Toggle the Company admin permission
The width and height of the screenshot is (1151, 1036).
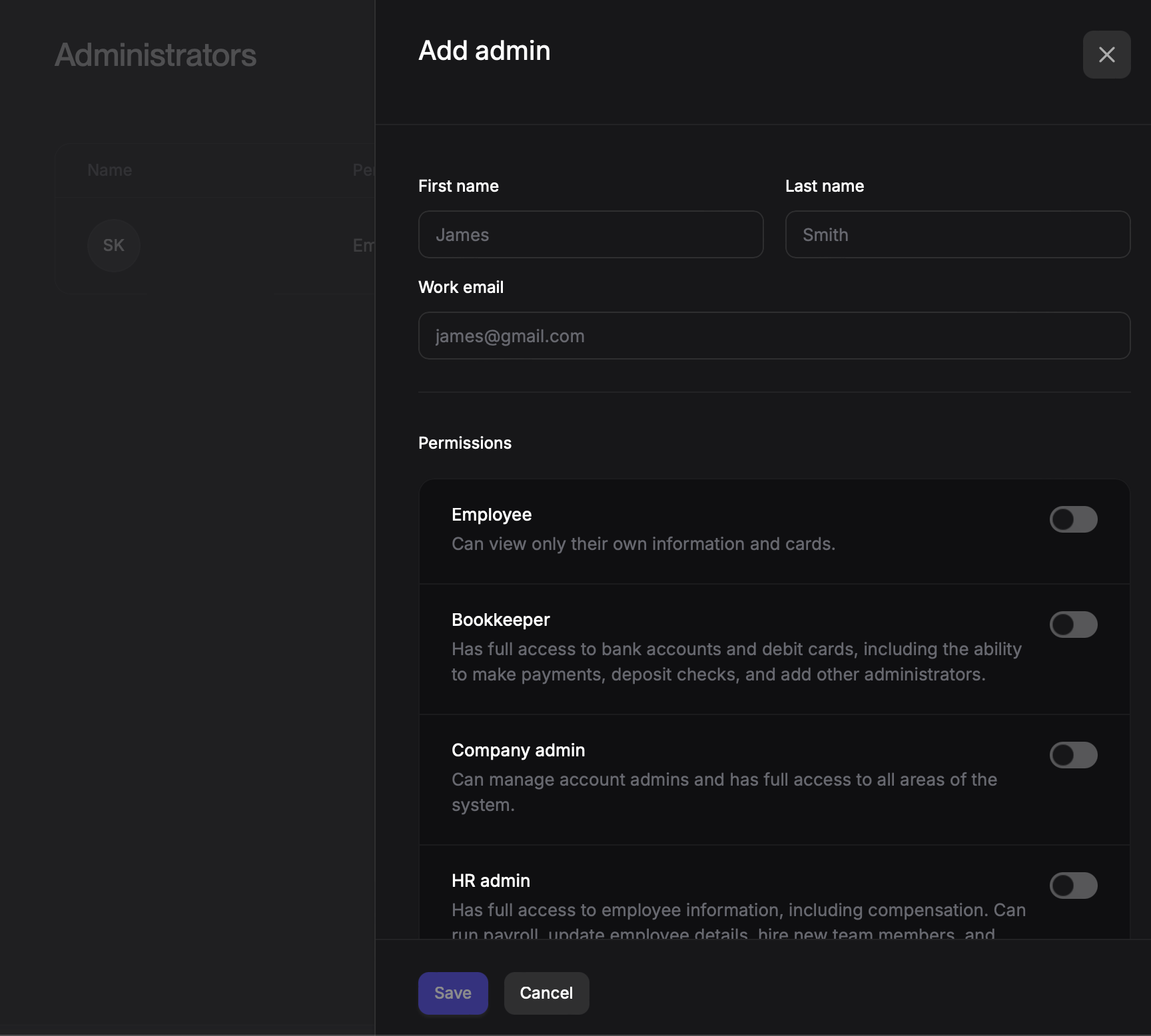tap(1073, 755)
